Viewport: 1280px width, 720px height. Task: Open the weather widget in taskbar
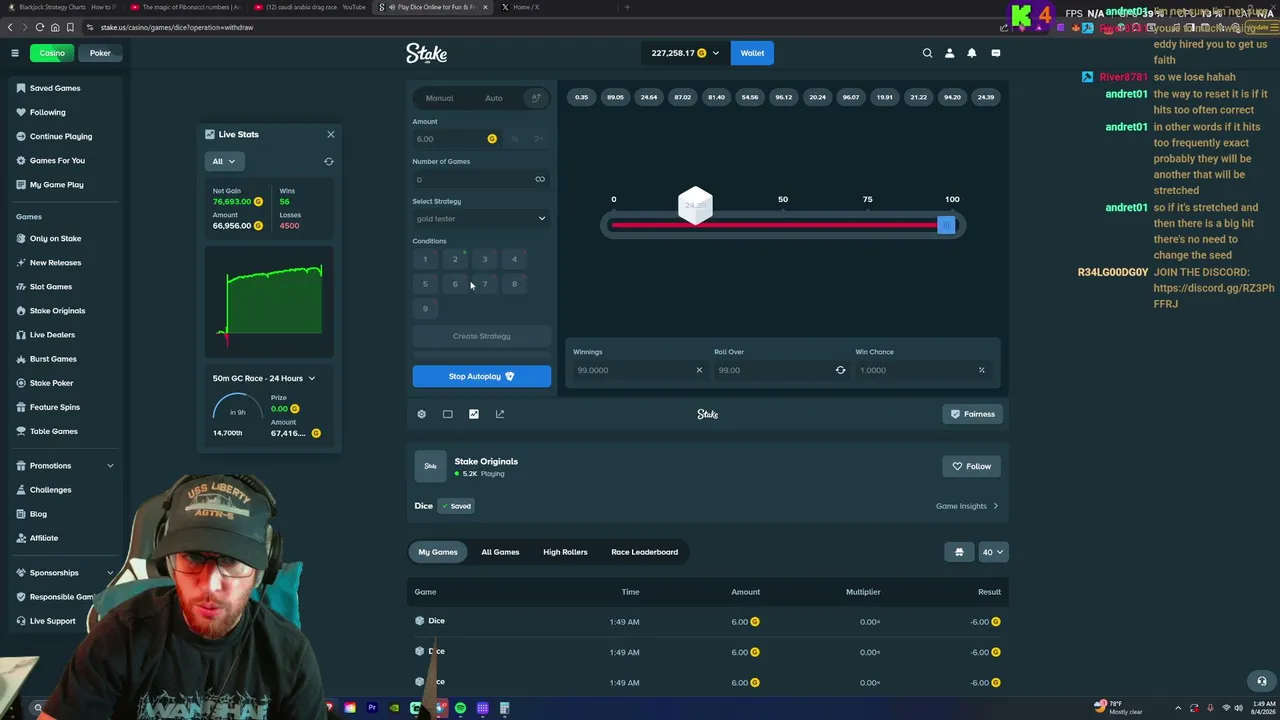coord(1119,708)
